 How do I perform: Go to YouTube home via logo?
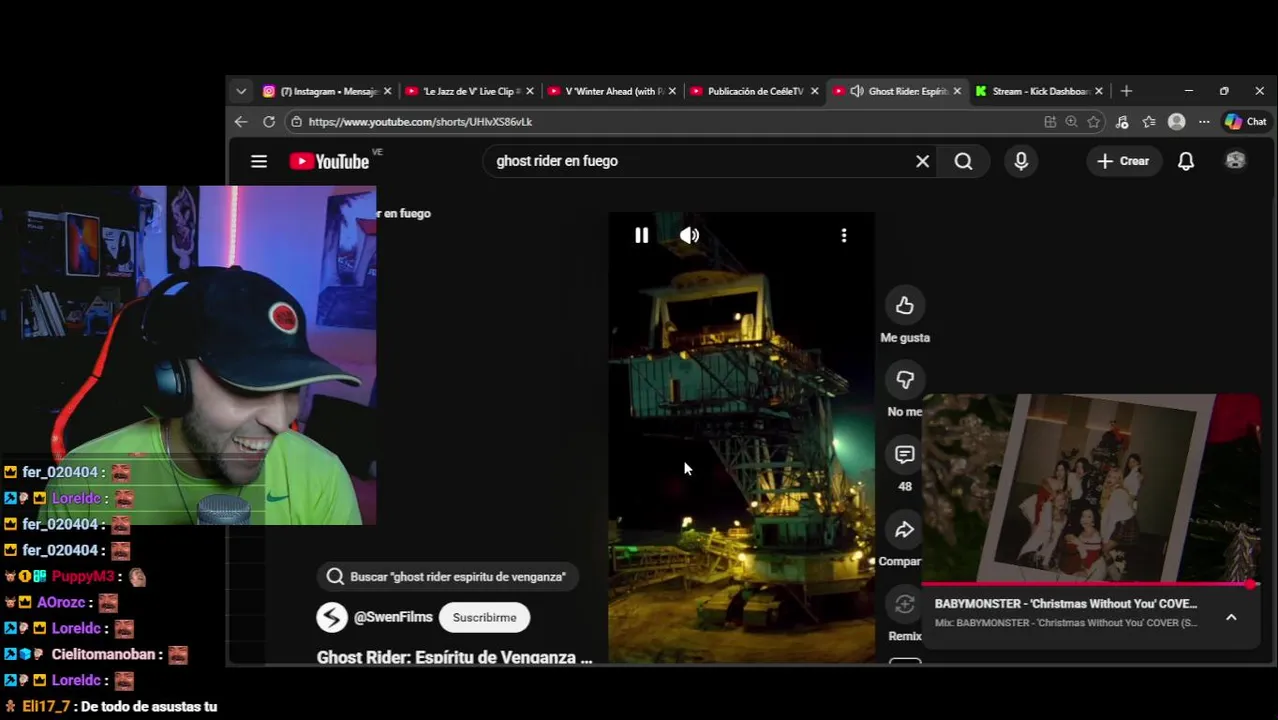click(330, 161)
